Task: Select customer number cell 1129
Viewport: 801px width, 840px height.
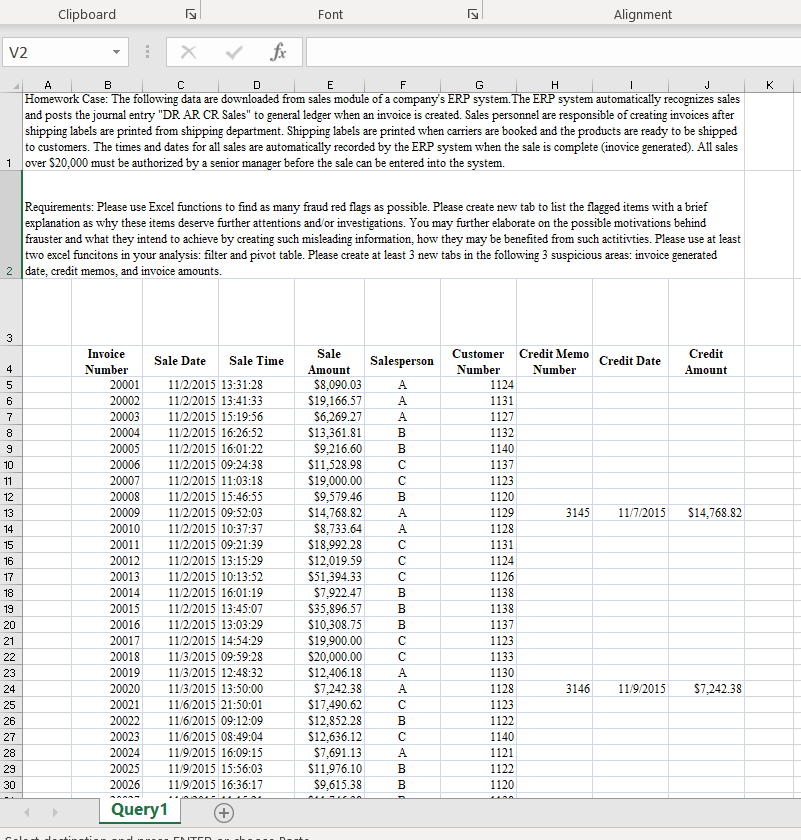Action: (478, 513)
